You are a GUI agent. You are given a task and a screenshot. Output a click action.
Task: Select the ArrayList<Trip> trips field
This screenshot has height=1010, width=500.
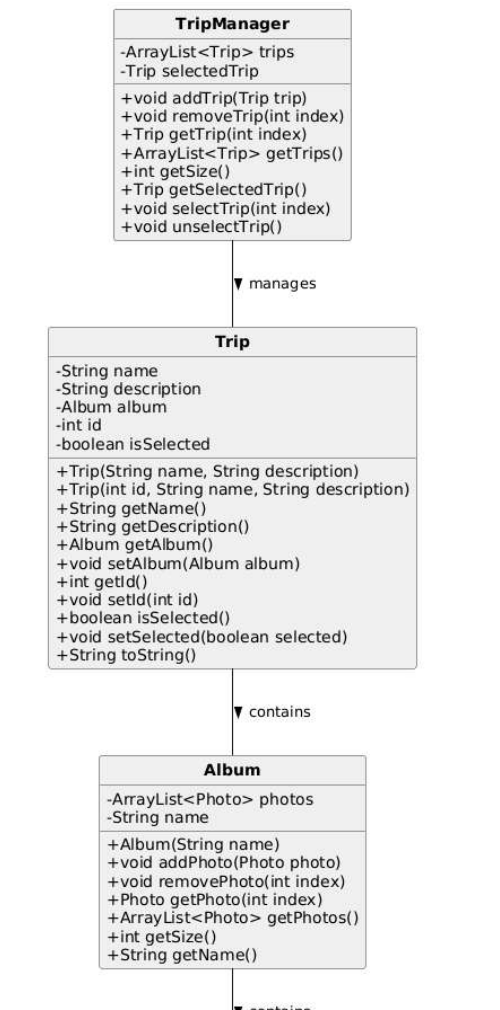coord(207,52)
